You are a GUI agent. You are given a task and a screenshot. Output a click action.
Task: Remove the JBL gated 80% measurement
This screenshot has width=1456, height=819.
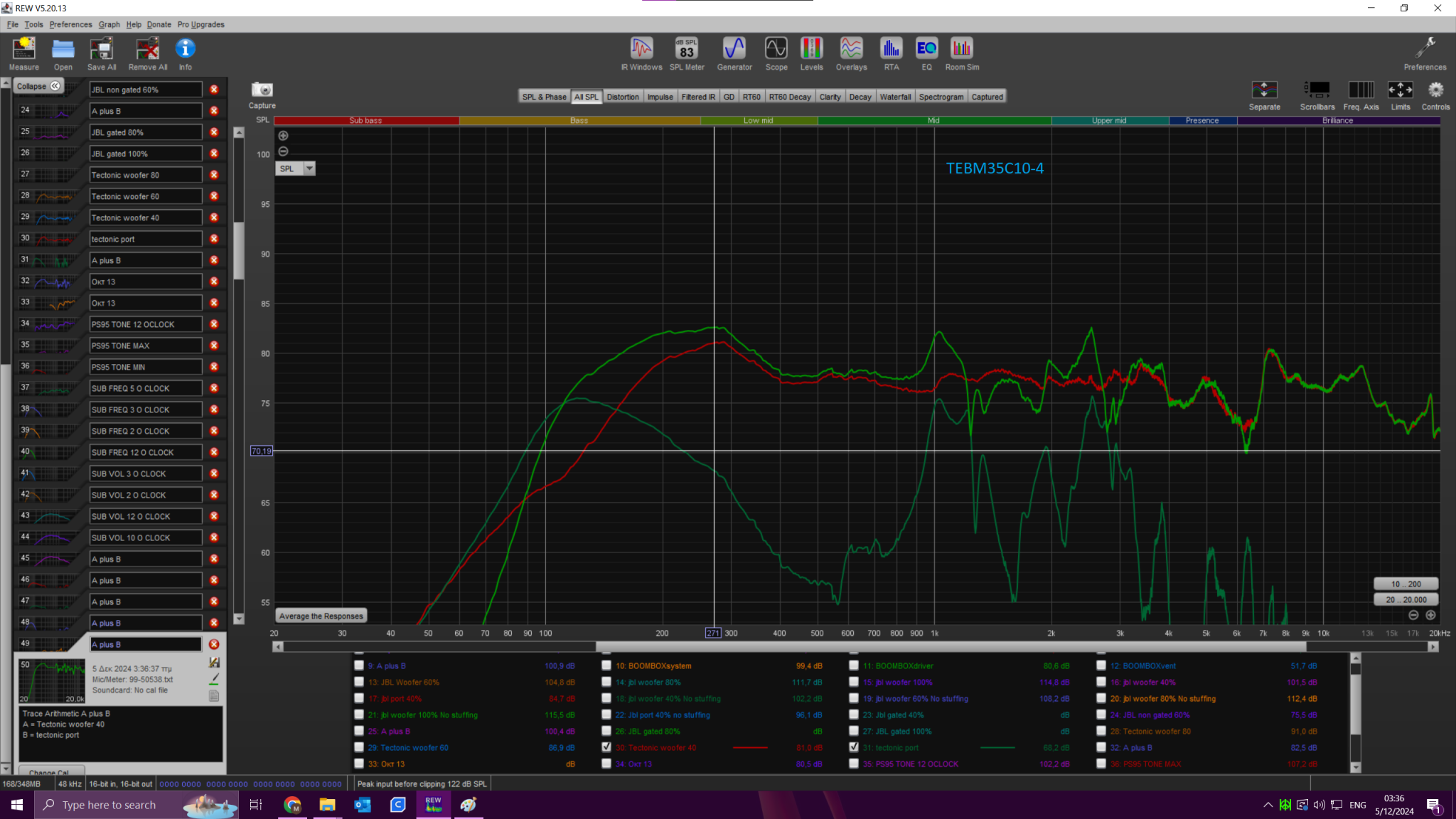tap(214, 132)
